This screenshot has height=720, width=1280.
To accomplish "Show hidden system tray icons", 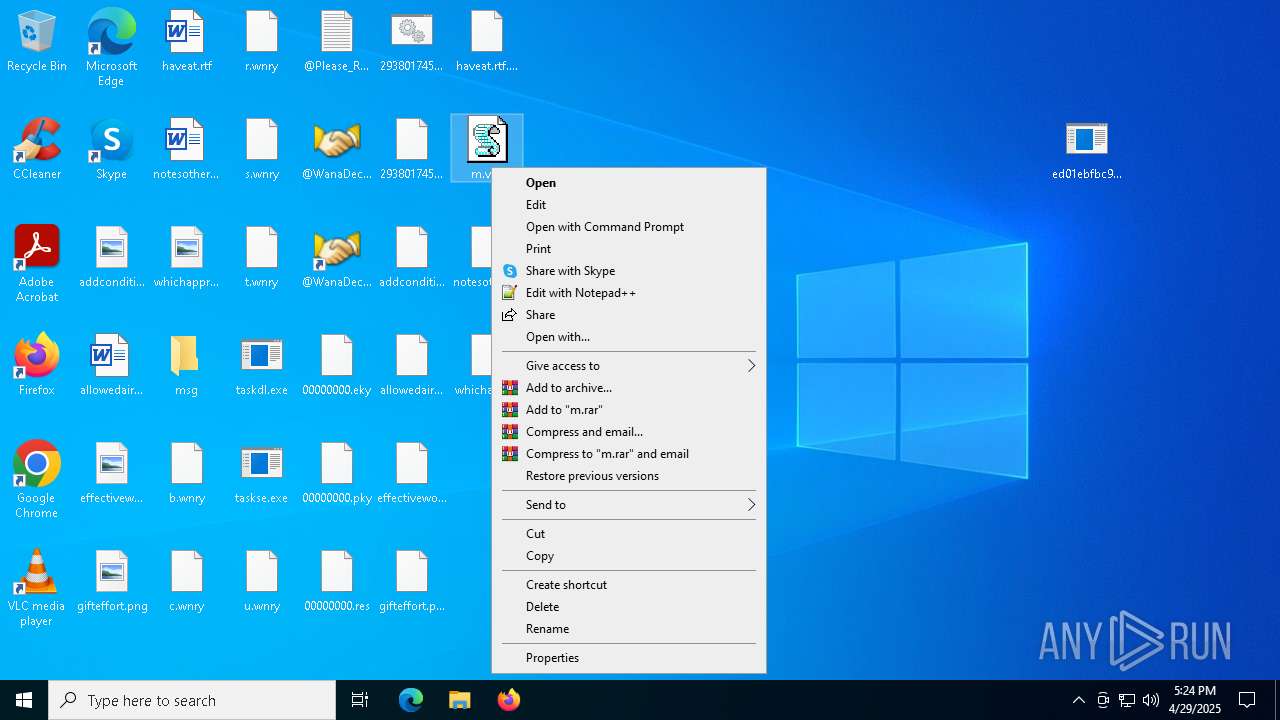I will (1079, 700).
